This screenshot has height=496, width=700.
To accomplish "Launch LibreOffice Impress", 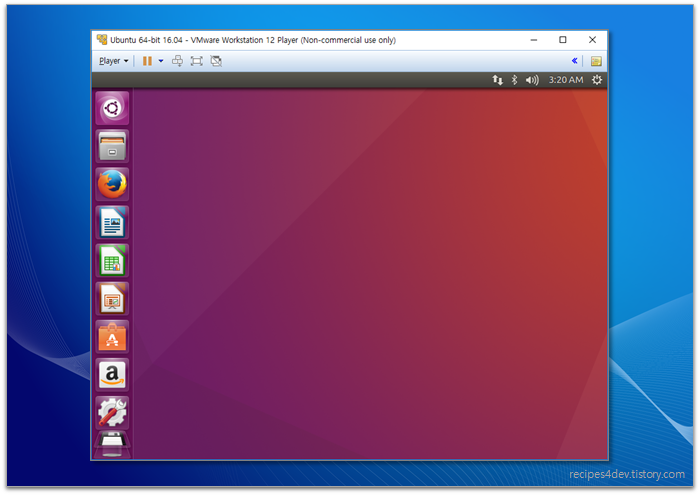I will [112, 298].
